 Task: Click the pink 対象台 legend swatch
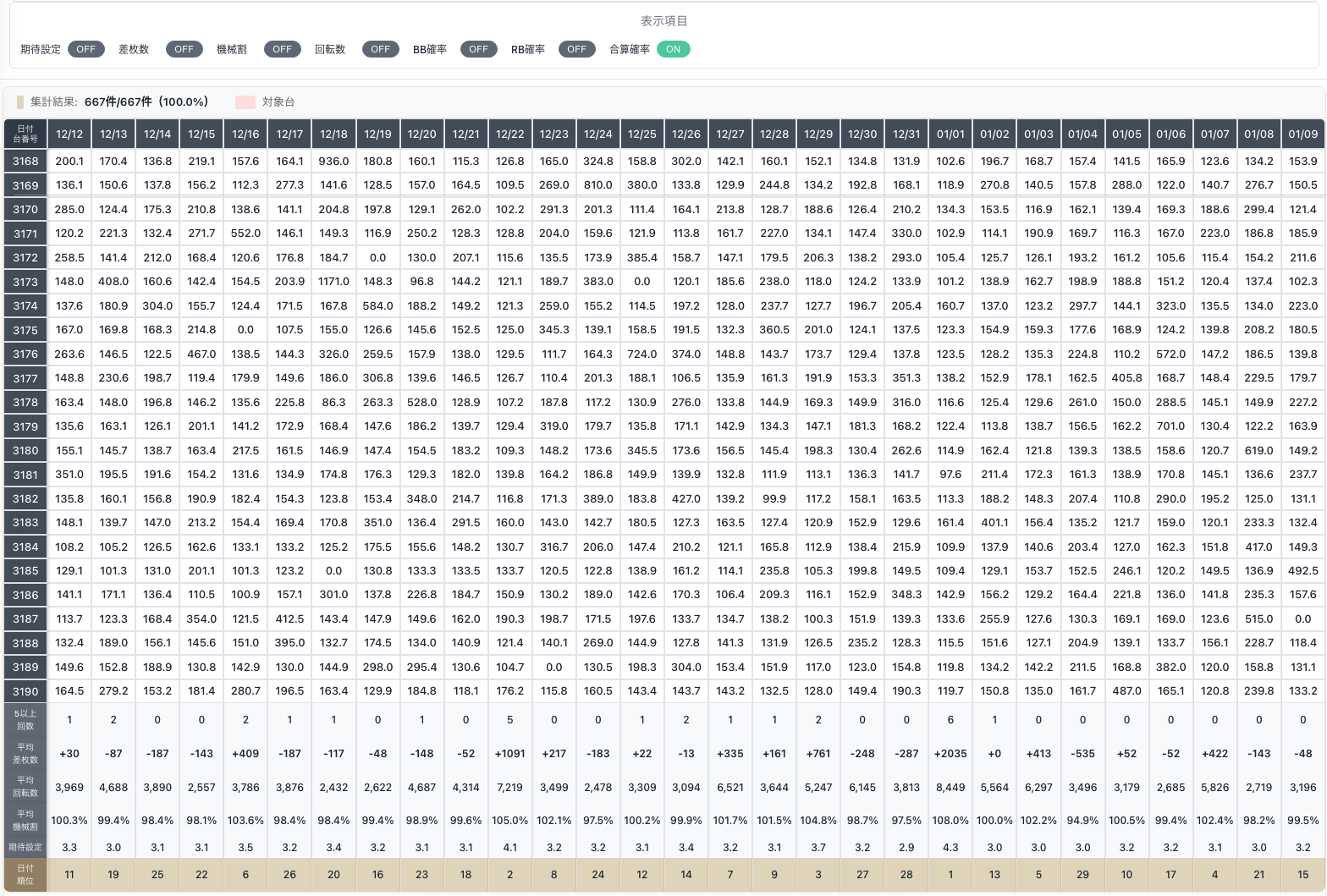pyautogui.click(x=245, y=102)
